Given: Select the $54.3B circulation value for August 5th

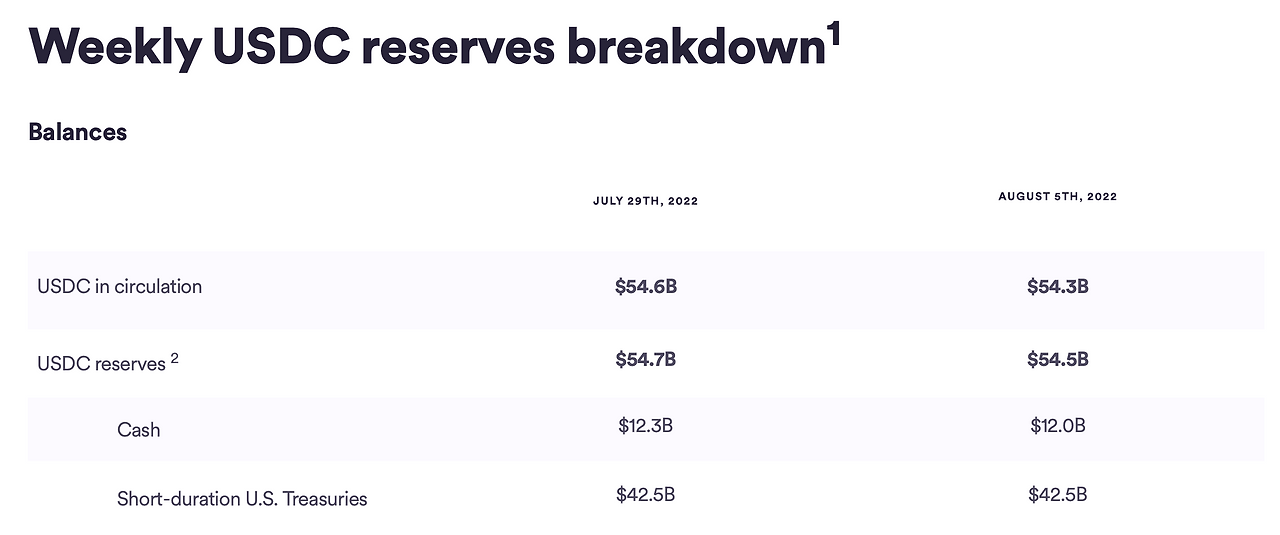Looking at the screenshot, I should pos(1058,287).
